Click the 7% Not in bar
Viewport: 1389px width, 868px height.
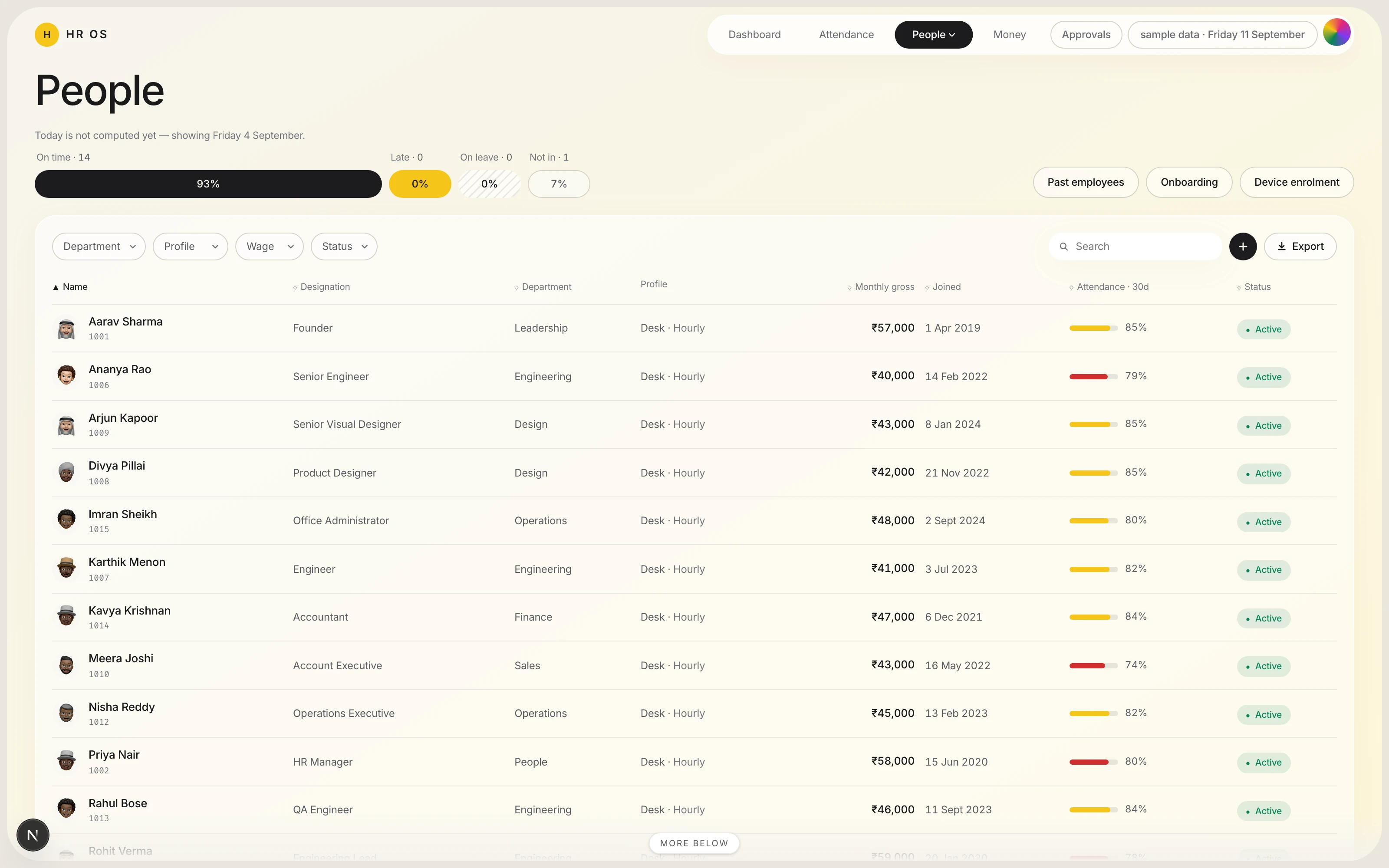pos(559,184)
